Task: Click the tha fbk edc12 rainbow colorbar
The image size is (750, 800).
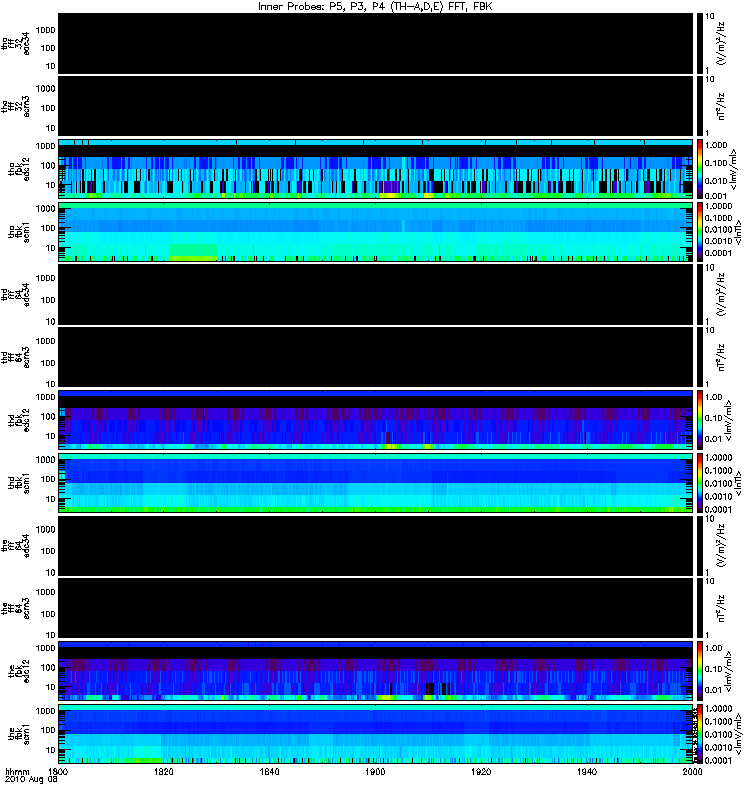Action: (x=700, y=169)
